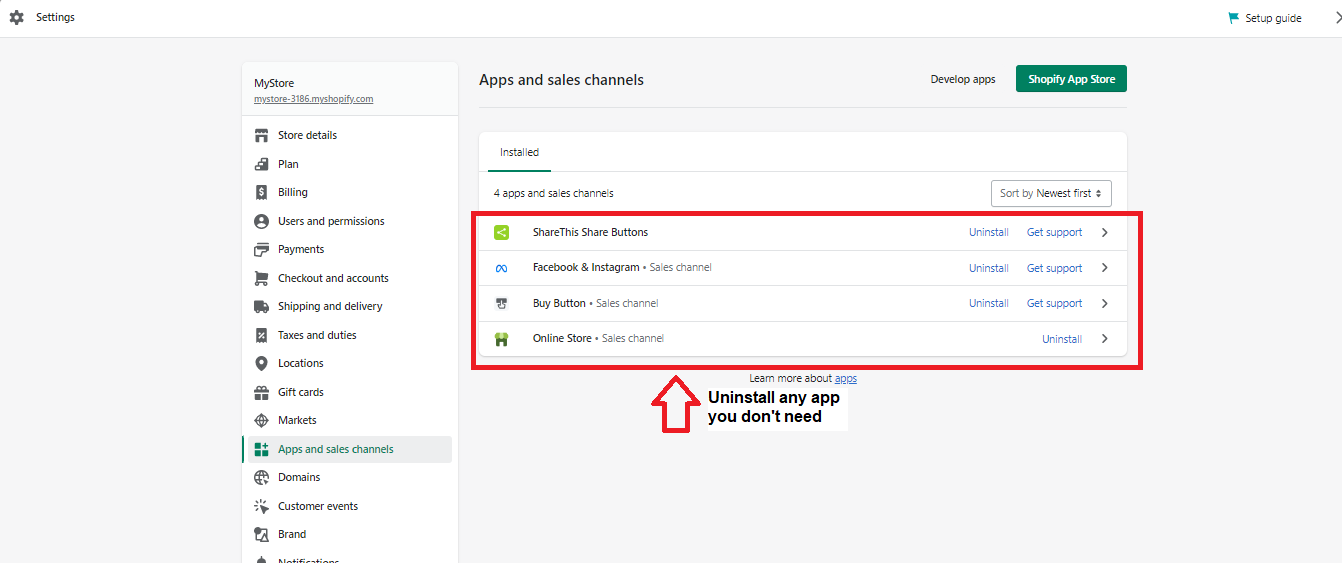Click the Store details icon
The width and height of the screenshot is (1342, 563).
click(261, 135)
